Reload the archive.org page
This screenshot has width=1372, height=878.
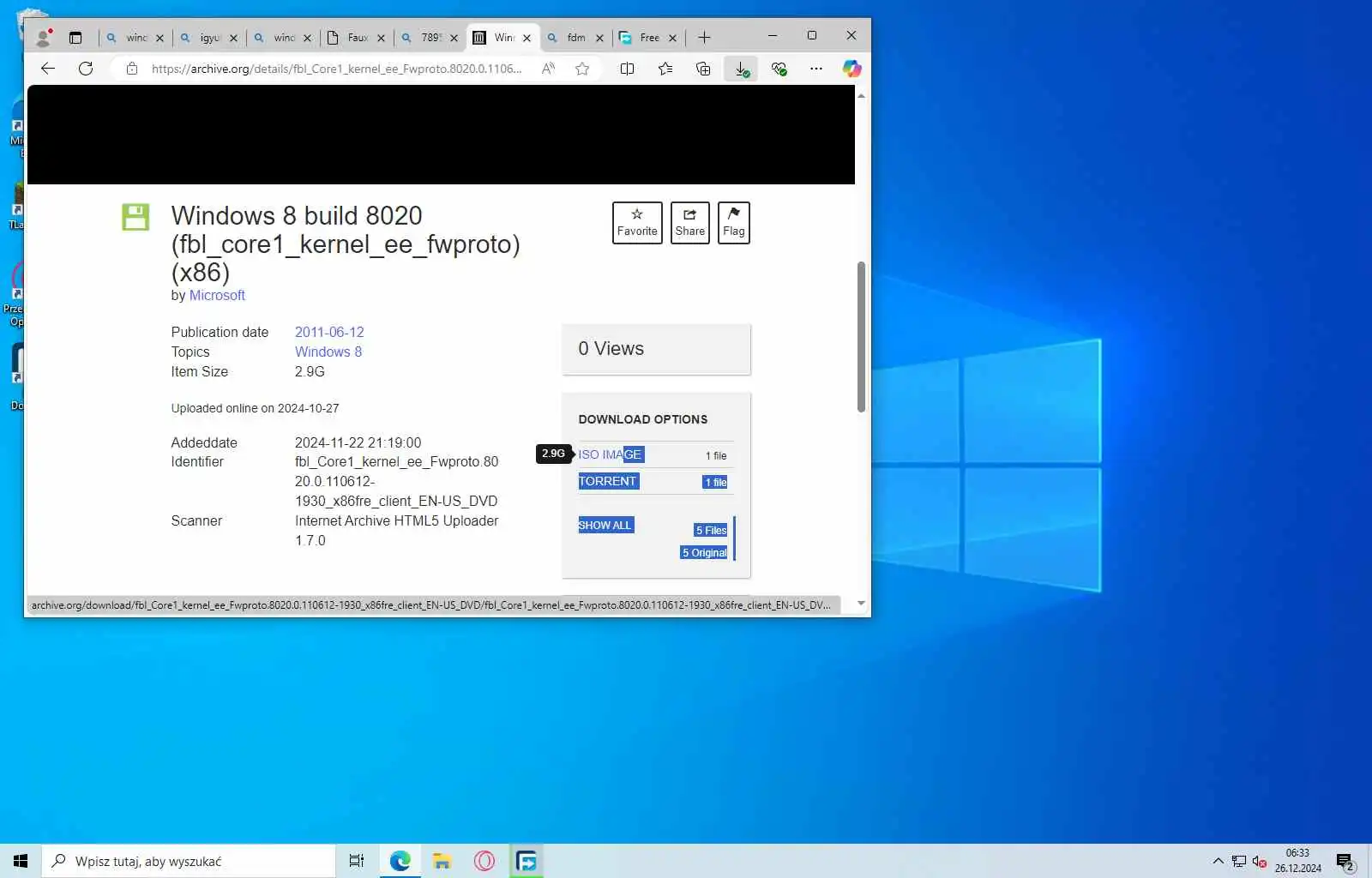click(86, 69)
